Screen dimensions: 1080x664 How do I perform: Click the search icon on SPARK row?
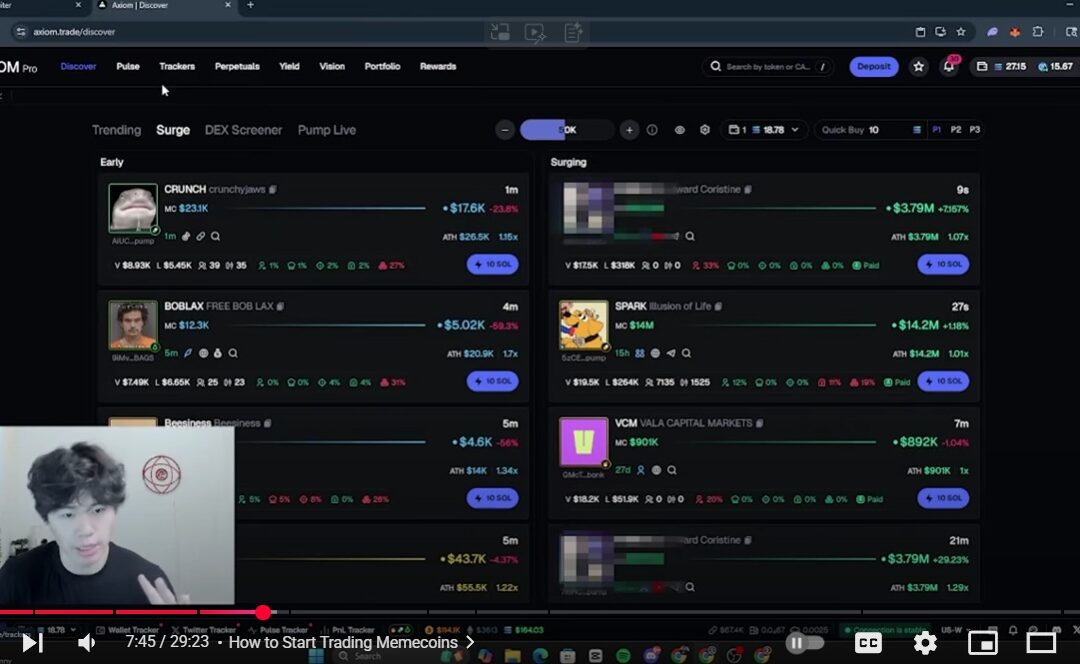pos(686,353)
